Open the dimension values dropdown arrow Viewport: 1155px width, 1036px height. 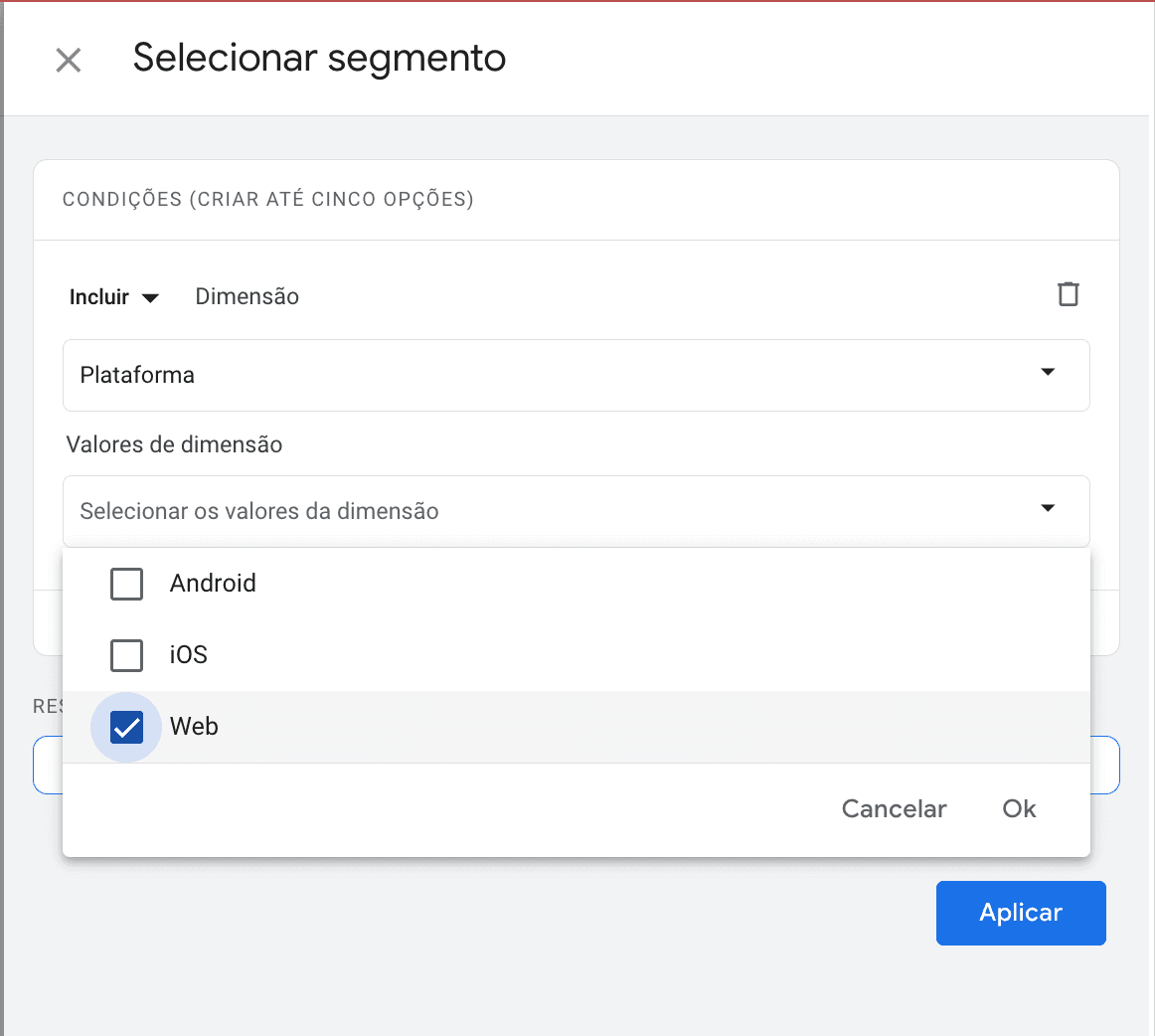click(x=1048, y=508)
